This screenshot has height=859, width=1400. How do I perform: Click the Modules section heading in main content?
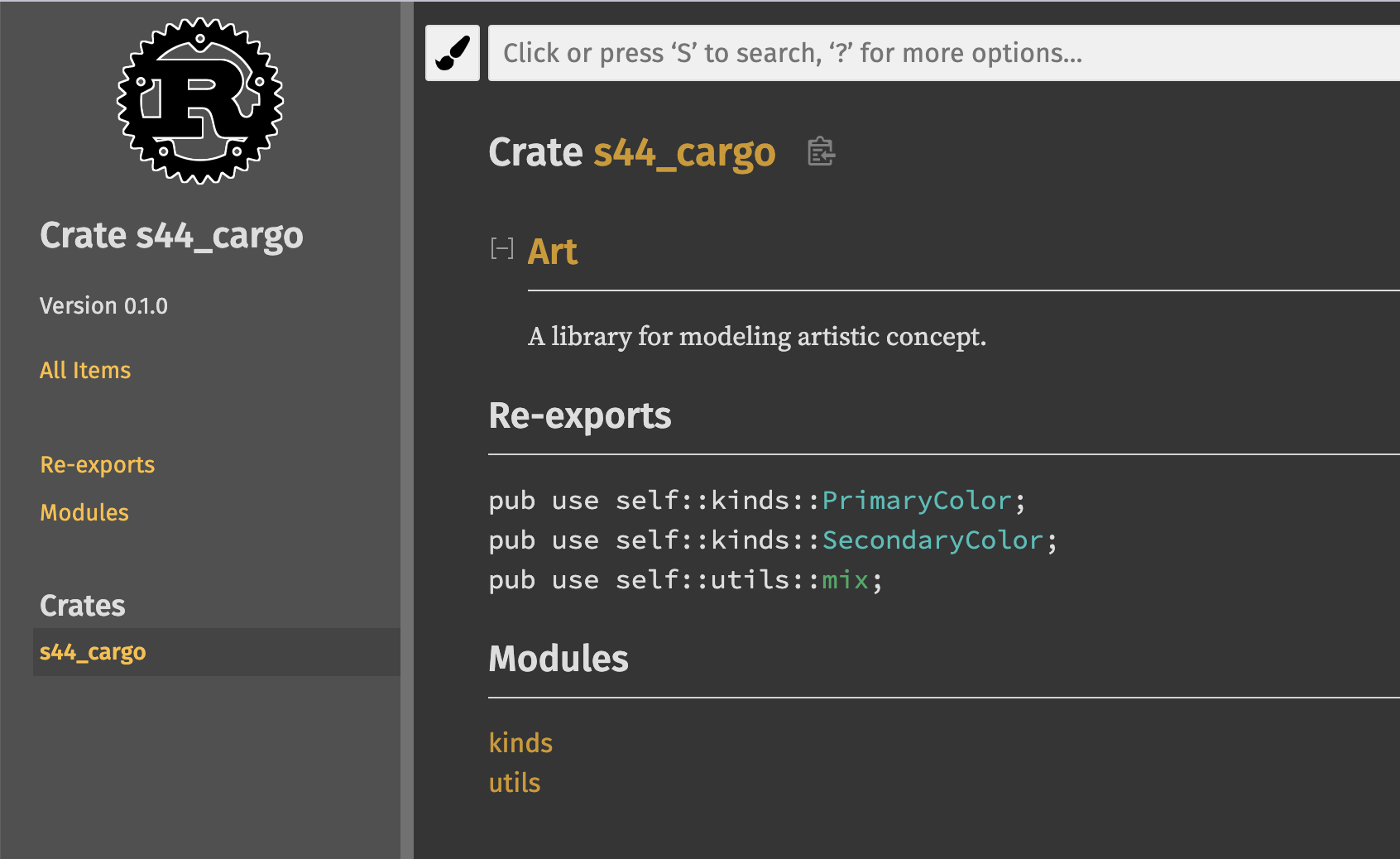pyautogui.click(x=559, y=659)
